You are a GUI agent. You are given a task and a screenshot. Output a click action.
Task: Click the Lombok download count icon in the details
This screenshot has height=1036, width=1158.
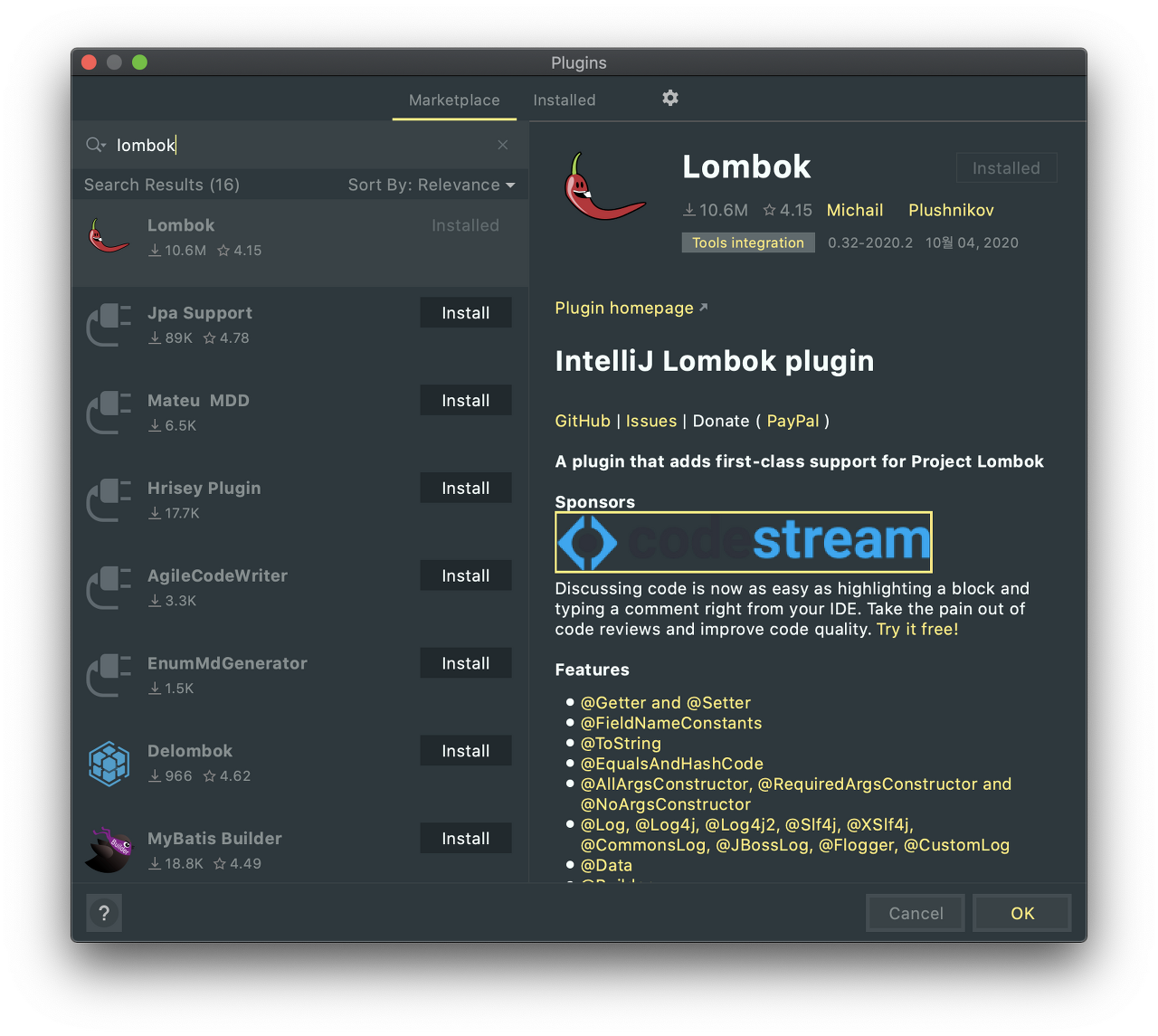(x=689, y=210)
